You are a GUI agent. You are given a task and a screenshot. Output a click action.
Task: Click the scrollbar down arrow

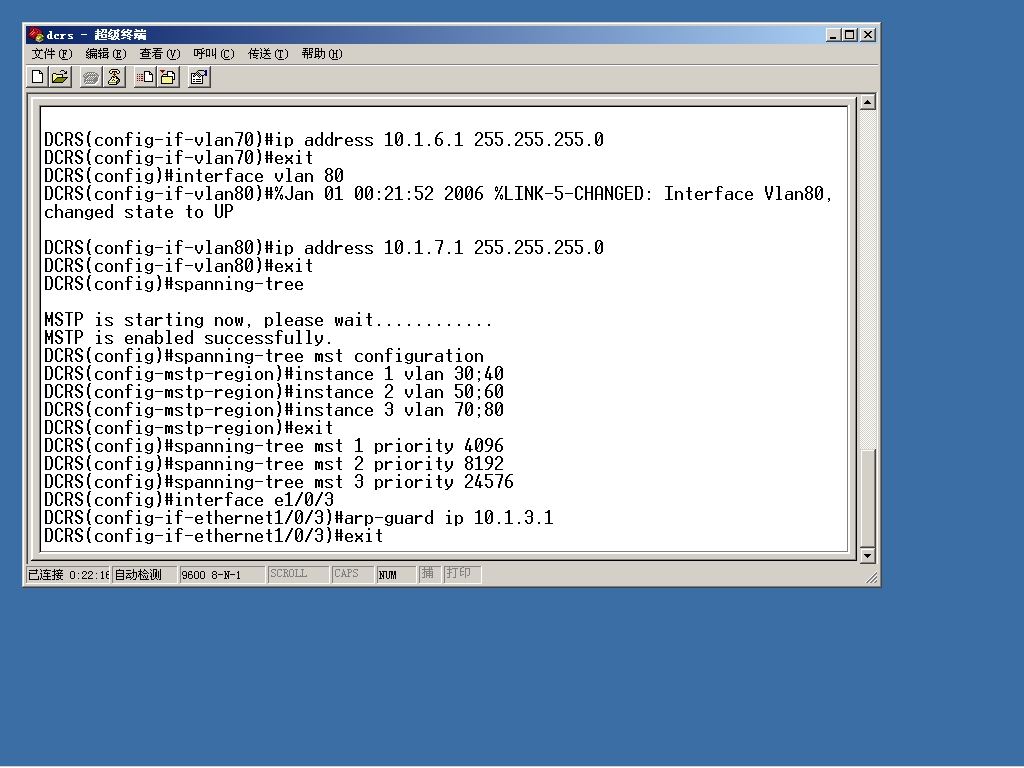(867, 556)
